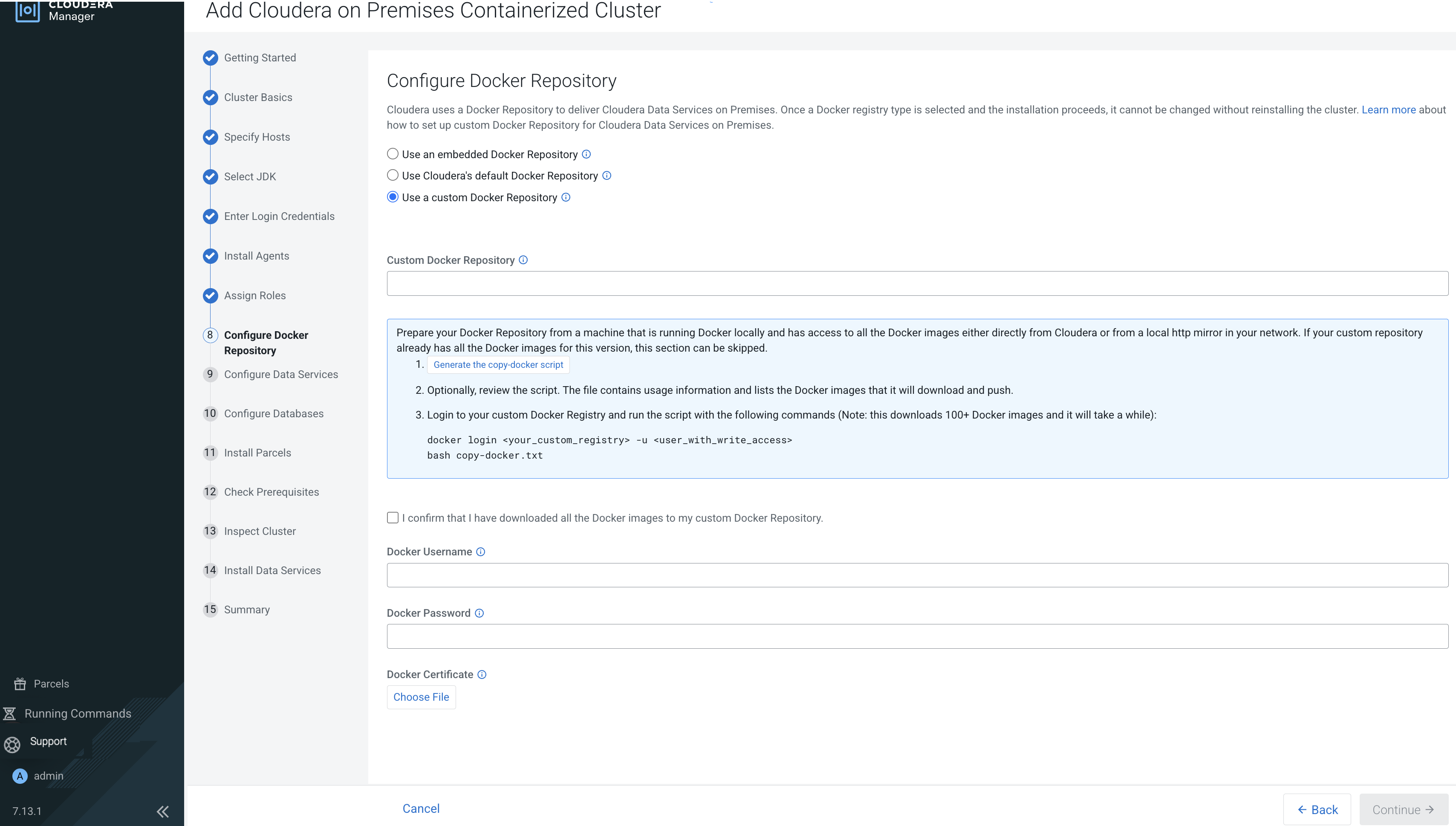Check the confirm Docker images downloaded checkbox
This screenshot has height=826, width=1456.
(393, 517)
